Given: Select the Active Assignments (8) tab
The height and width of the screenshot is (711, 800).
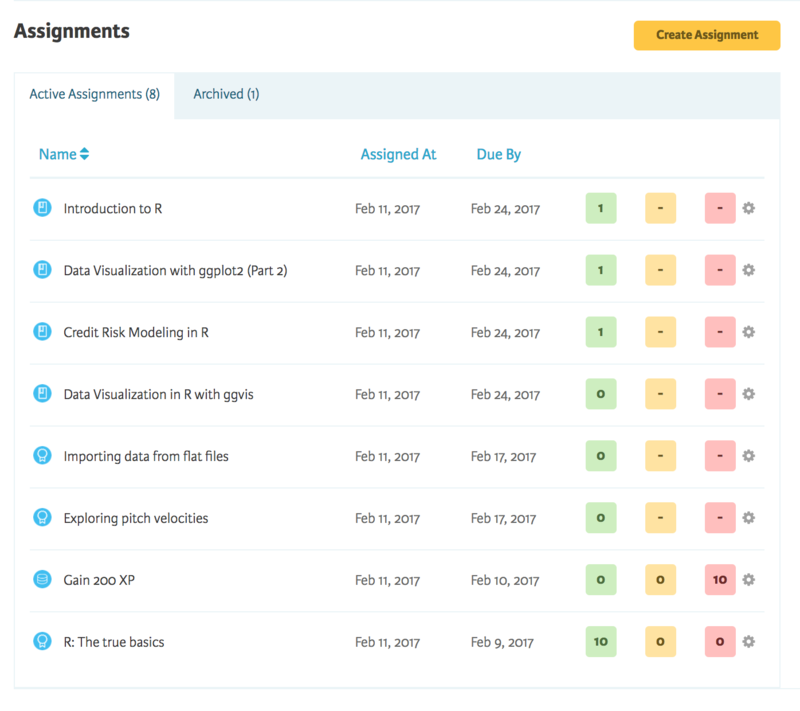Looking at the screenshot, I should pyautogui.click(x=94, y=95).
